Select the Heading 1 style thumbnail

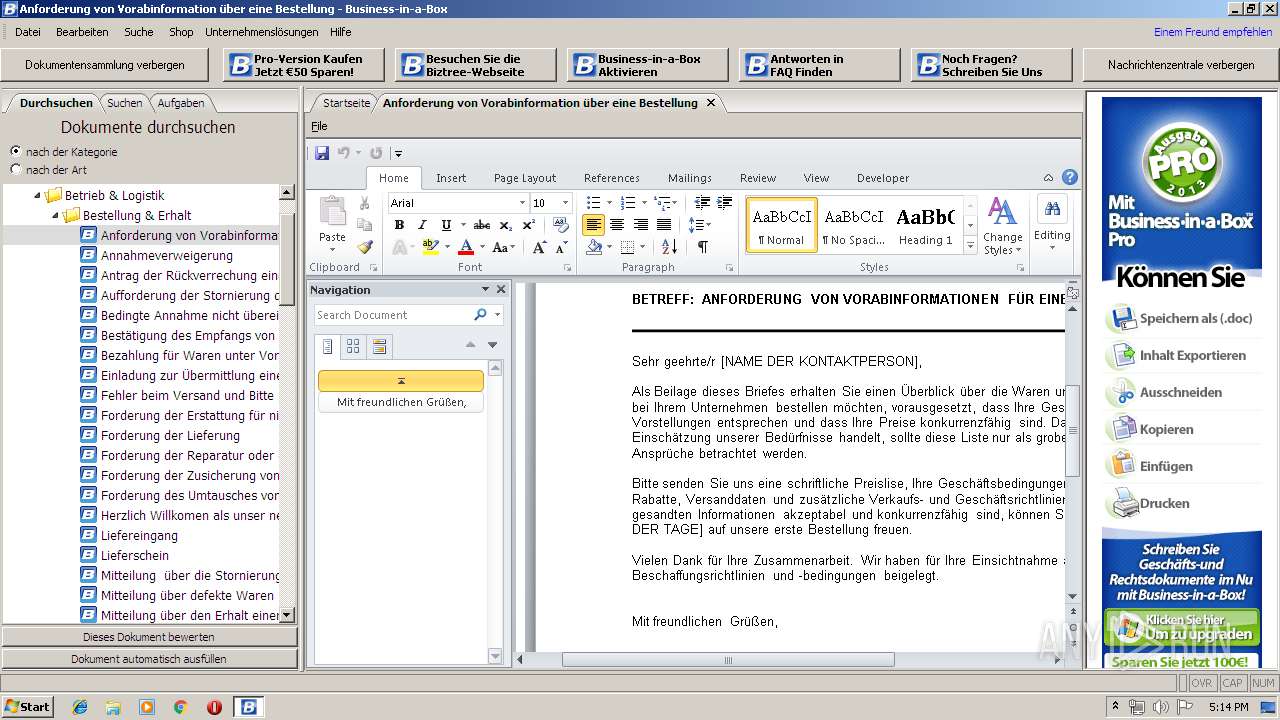click(x=925, y=225)
